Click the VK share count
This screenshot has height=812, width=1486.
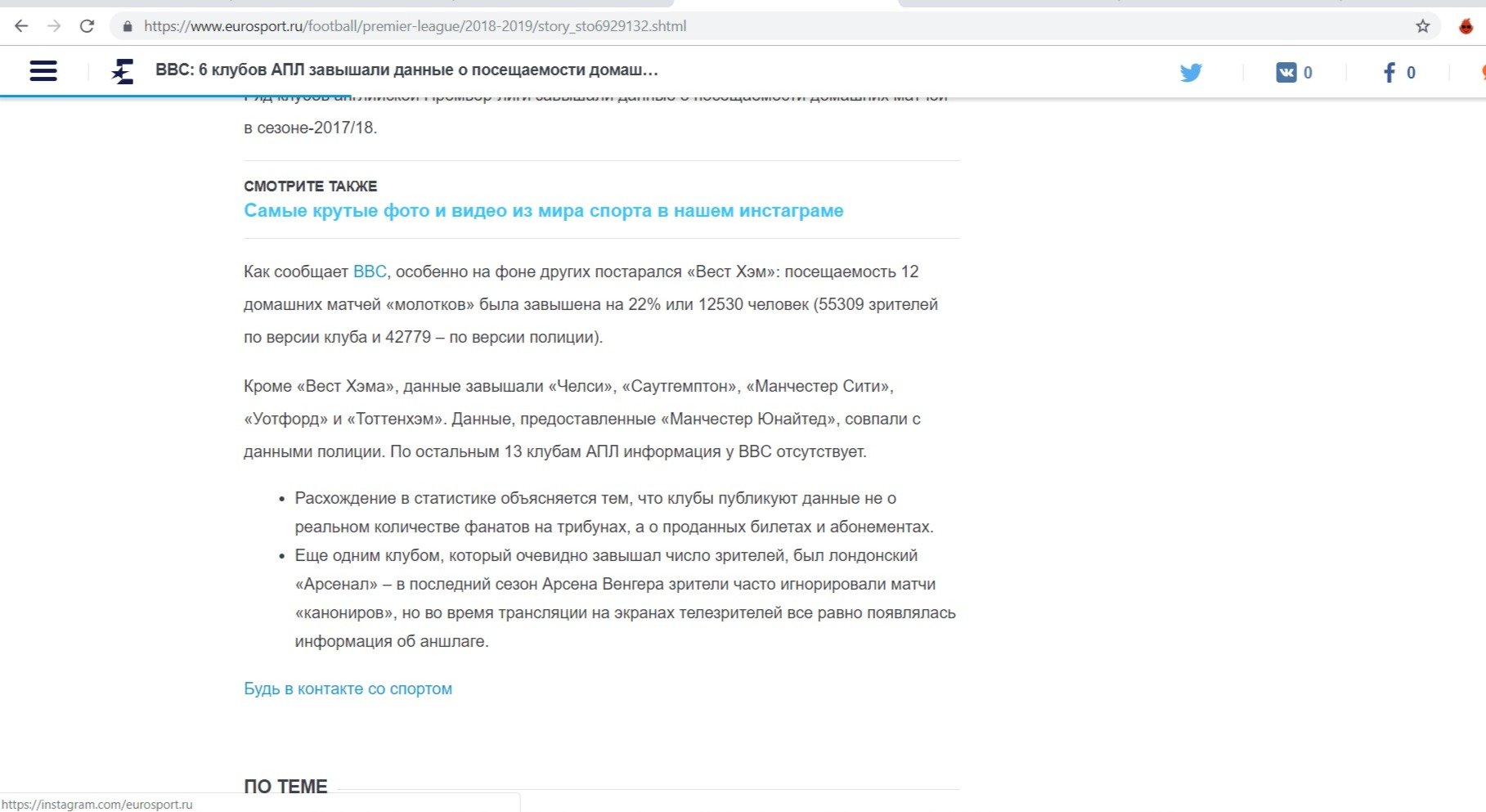click(1308, 73)
